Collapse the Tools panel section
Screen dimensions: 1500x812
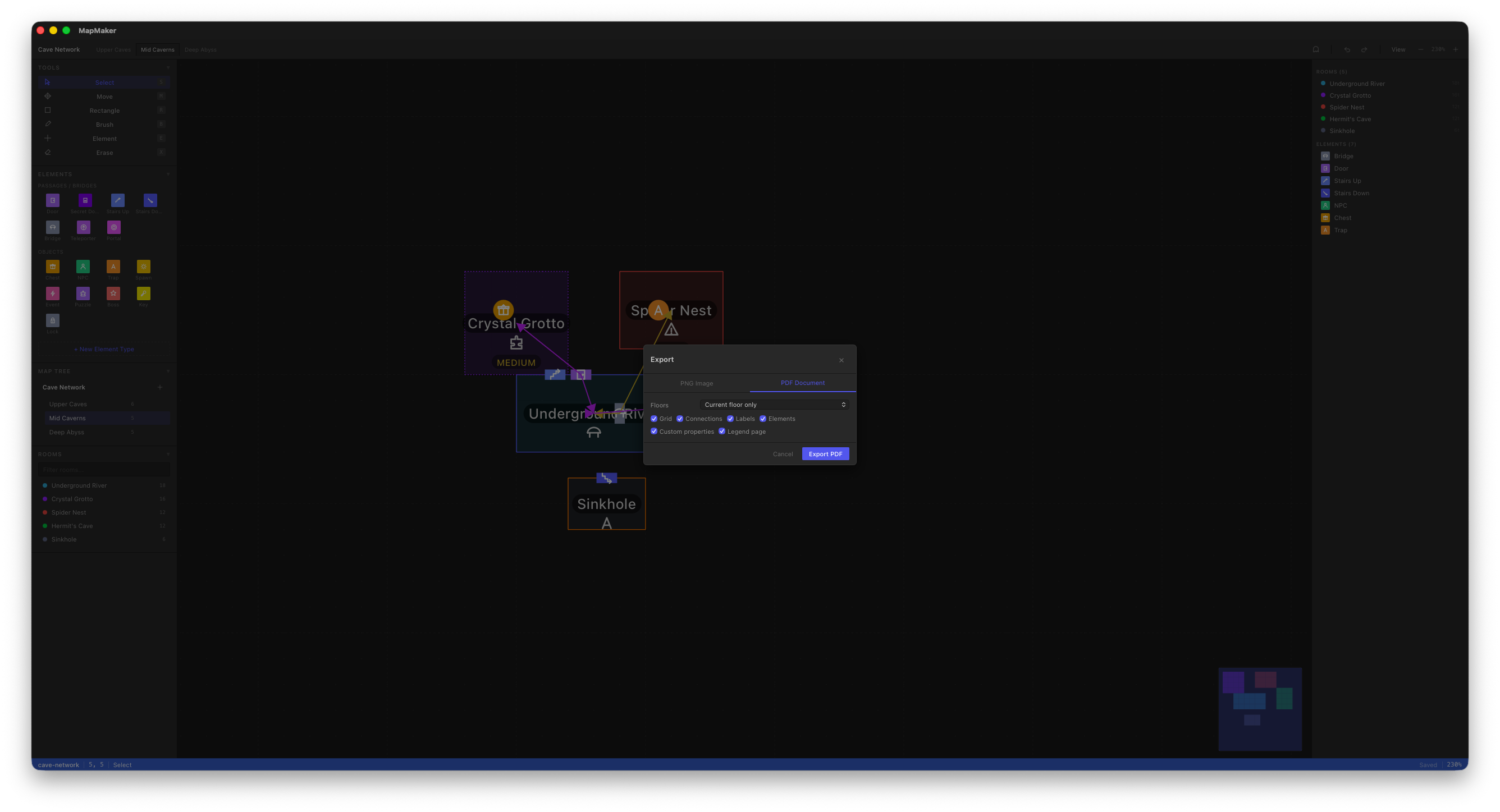[x=168, y=67]
